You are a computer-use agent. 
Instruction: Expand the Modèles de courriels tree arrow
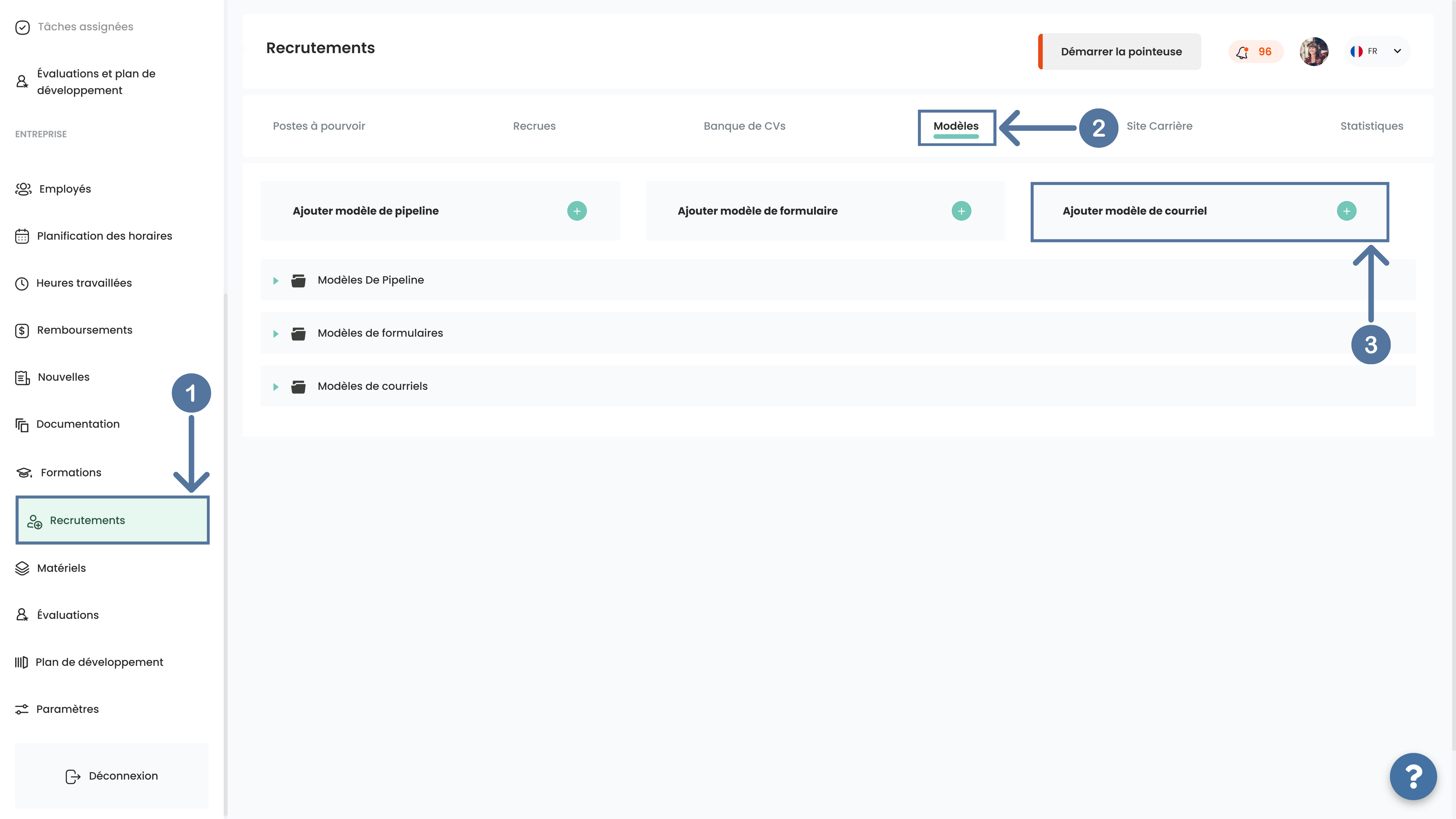[x=276, y=387]
